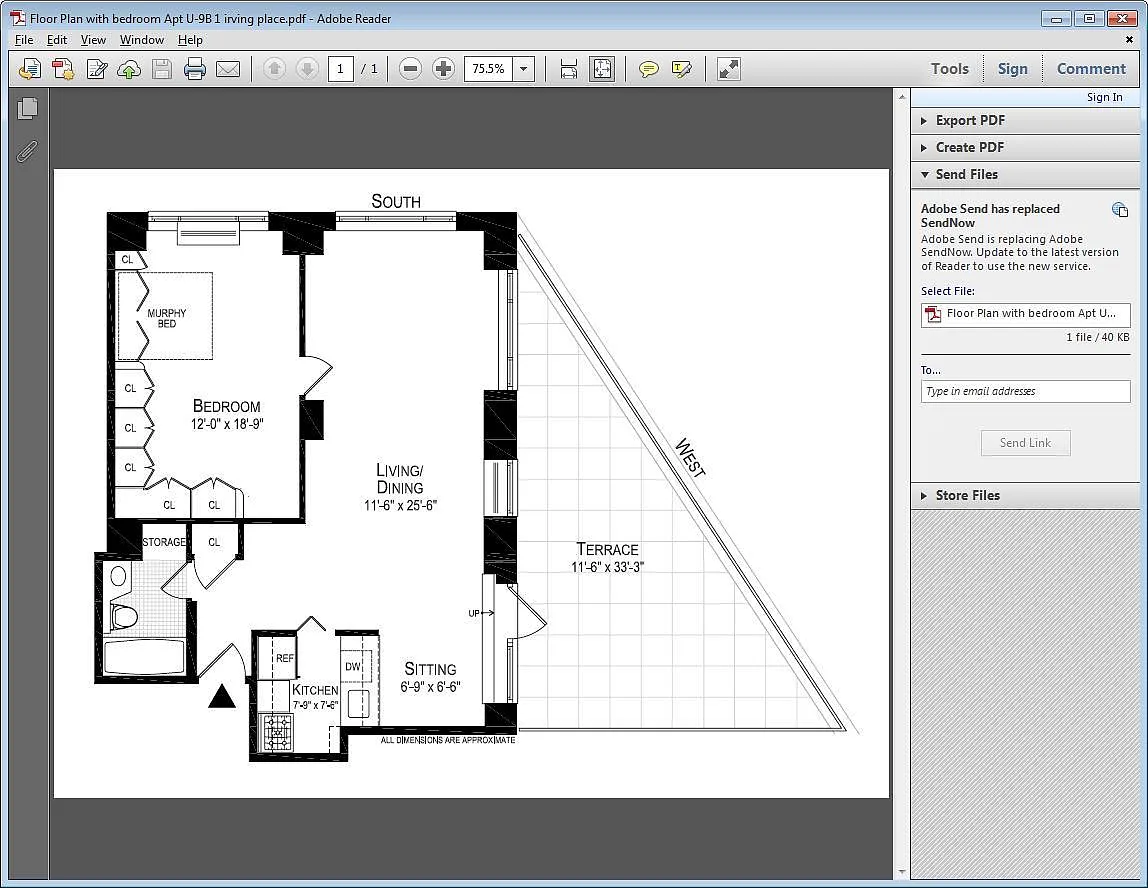Image resolution: width=1148 pixels, height=888 pixels.
Task: Select the Highlight text tool
Action: (x=682, y=69)
